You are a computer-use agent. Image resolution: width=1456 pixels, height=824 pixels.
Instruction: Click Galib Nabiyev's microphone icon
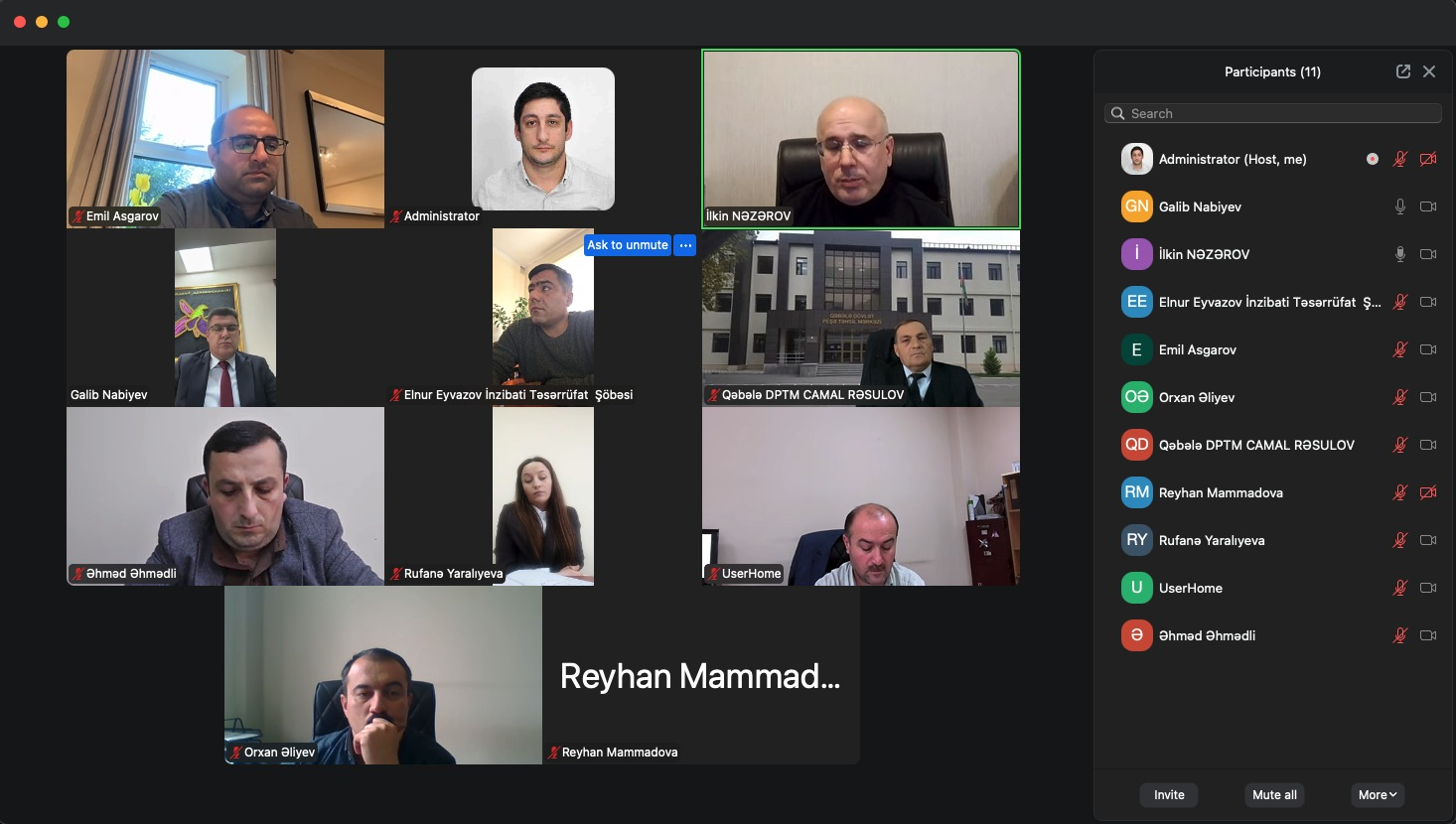(x=1400, y=206)
